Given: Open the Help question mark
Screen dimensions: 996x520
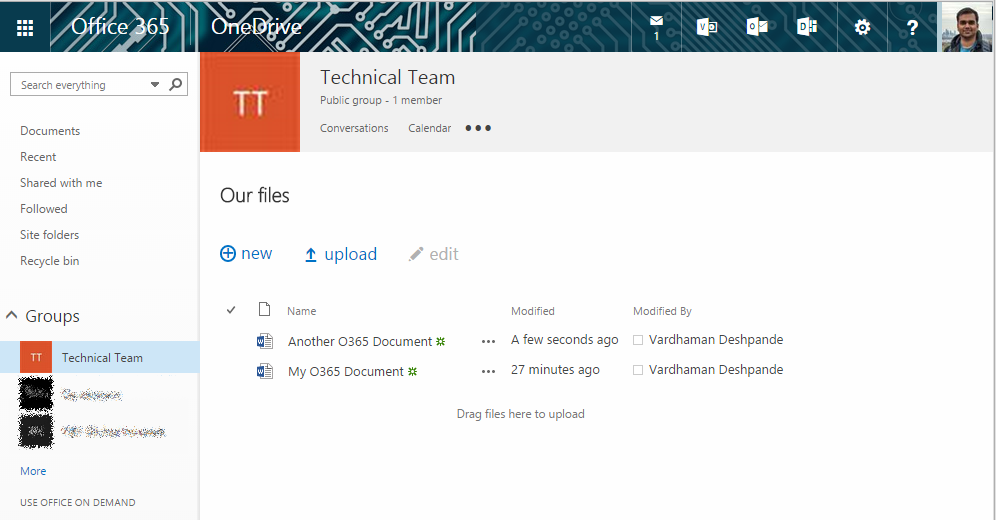Looking at the screenshot, I should 912,27.
